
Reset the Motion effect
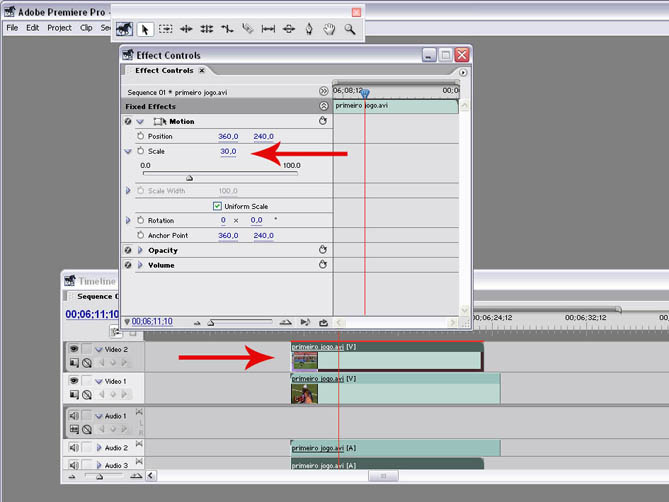(323, 121)
